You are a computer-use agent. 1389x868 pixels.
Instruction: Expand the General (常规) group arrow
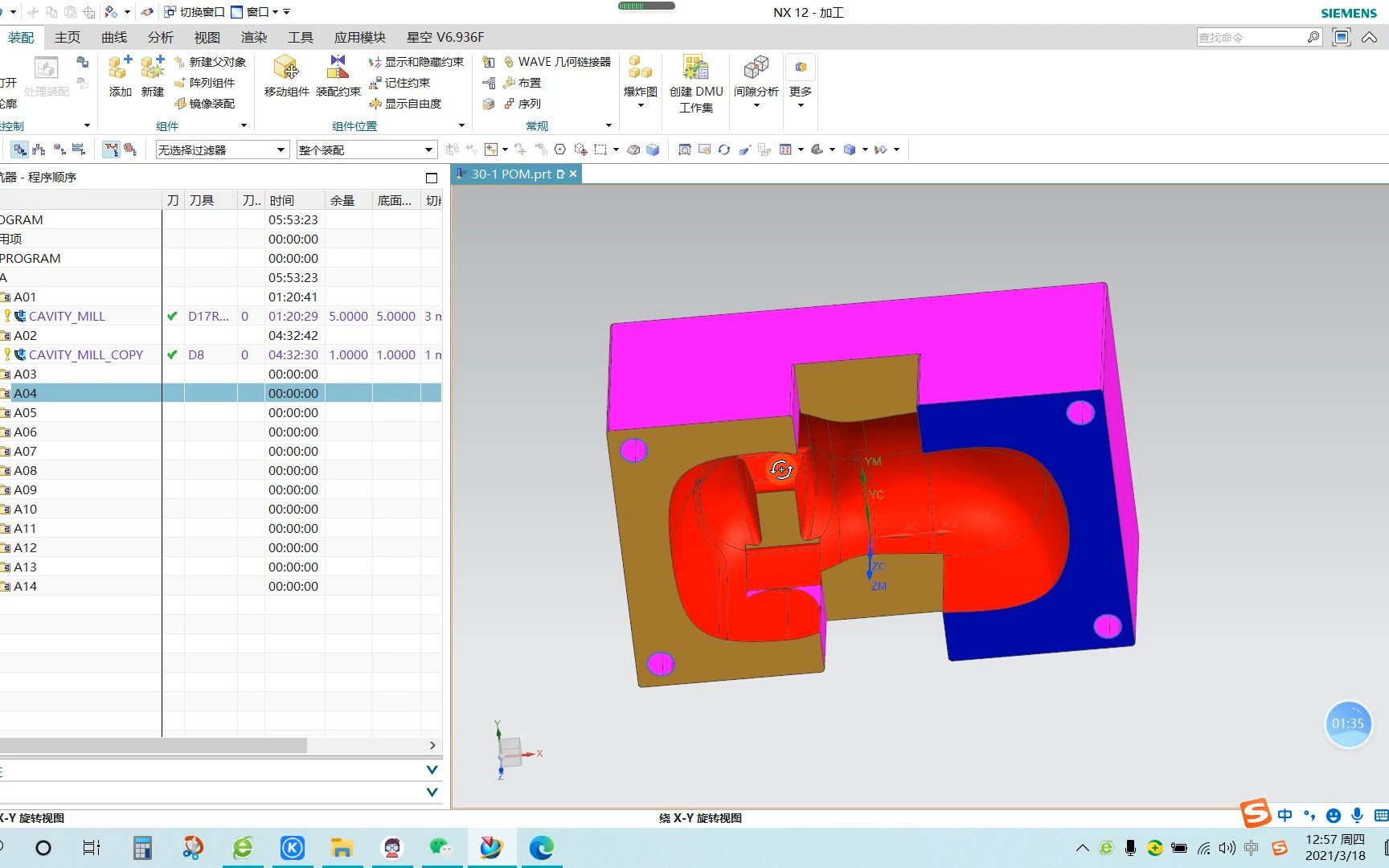[x=608, y=125]
